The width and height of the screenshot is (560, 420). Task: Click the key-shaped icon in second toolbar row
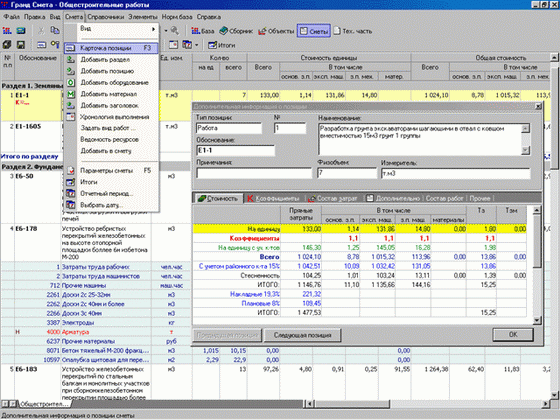click(x=55, y=45)
